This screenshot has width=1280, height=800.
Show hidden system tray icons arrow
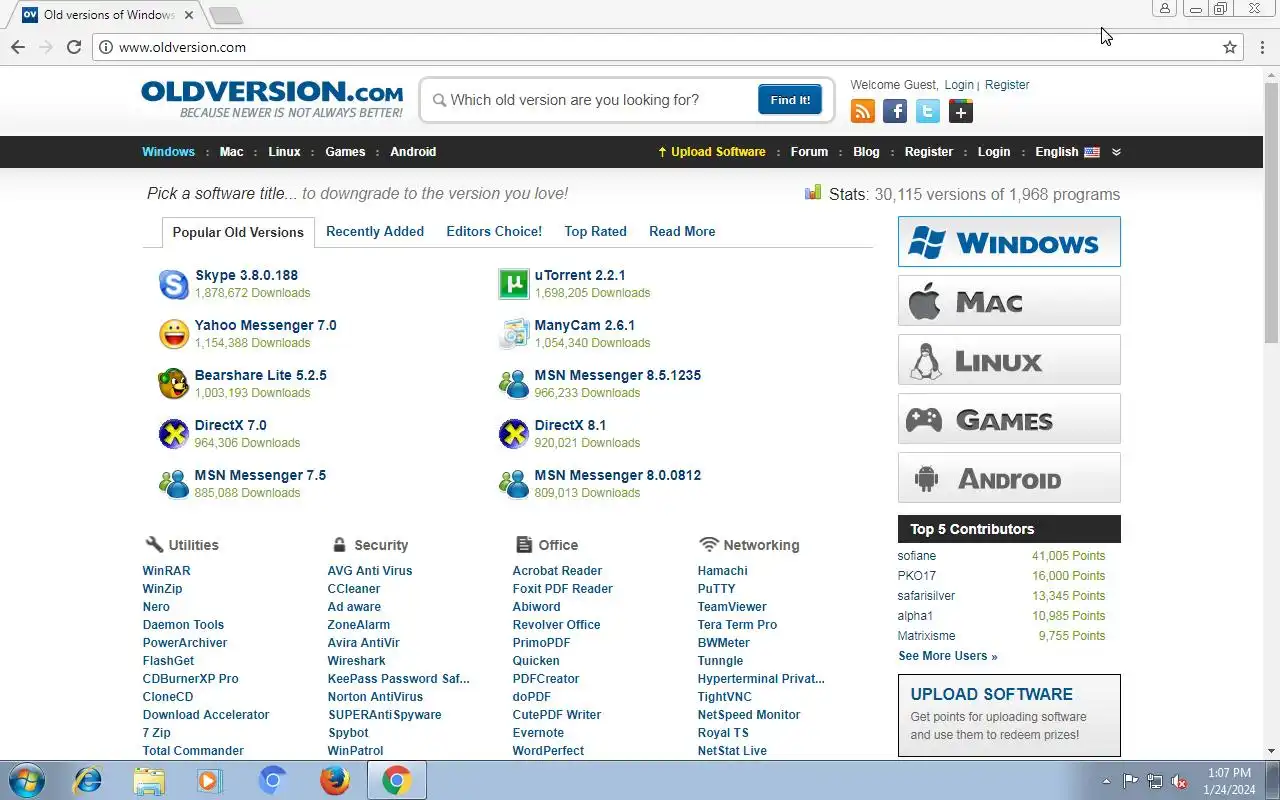pyautogui.click(x=1106, y=781)
